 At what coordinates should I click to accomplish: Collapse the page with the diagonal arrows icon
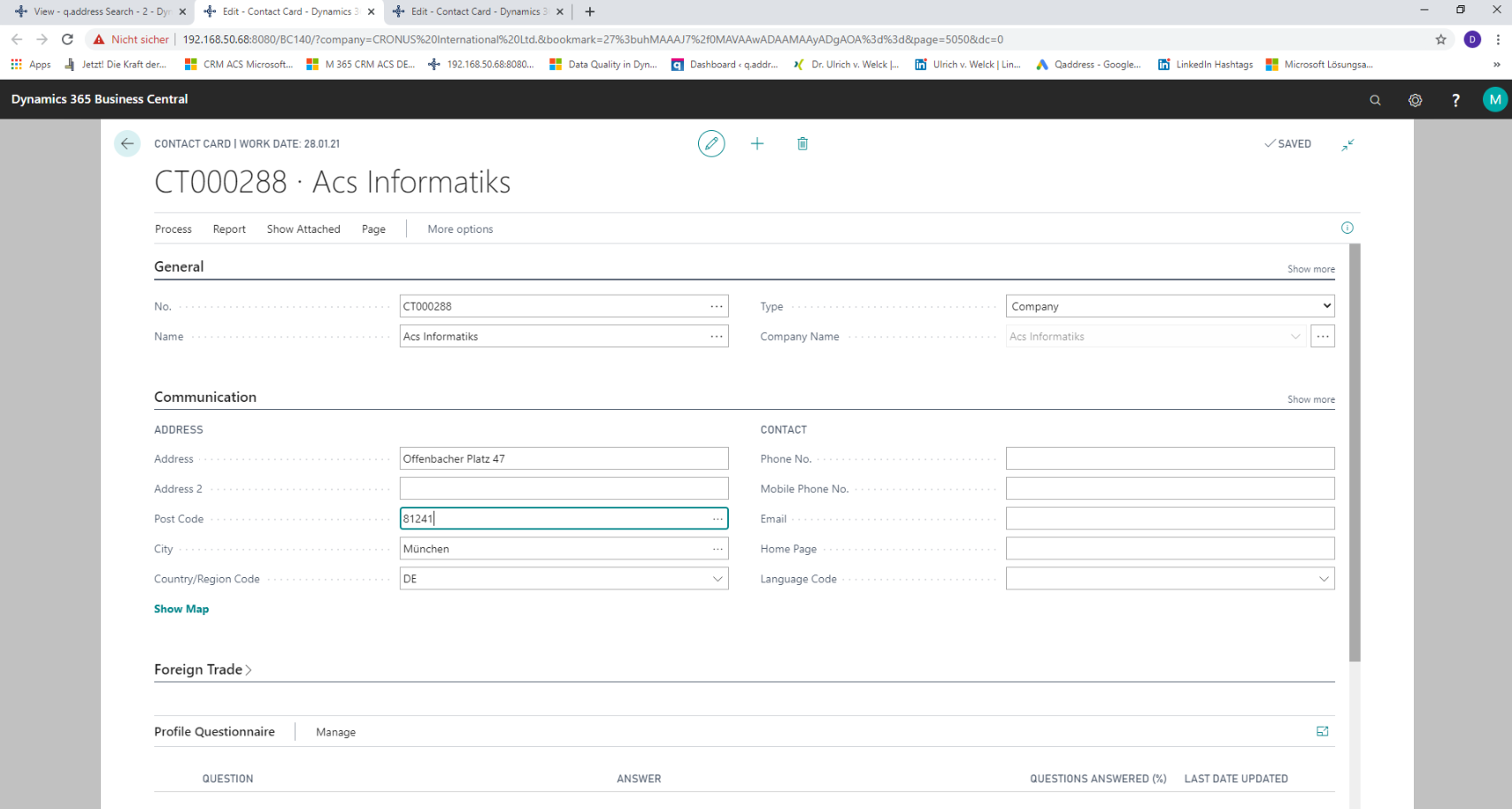tap(1347, 144)
